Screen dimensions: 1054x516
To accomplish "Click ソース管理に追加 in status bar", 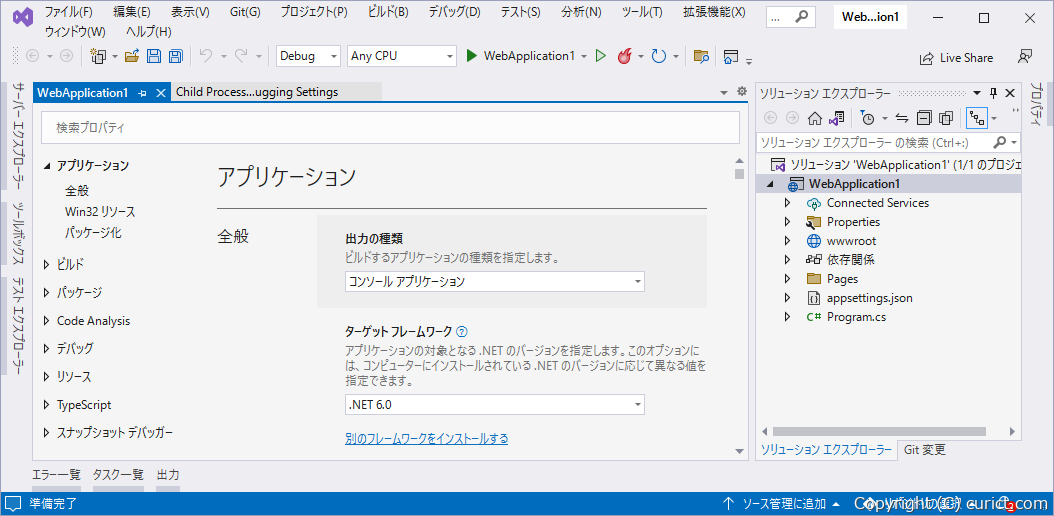I will 781,503.
